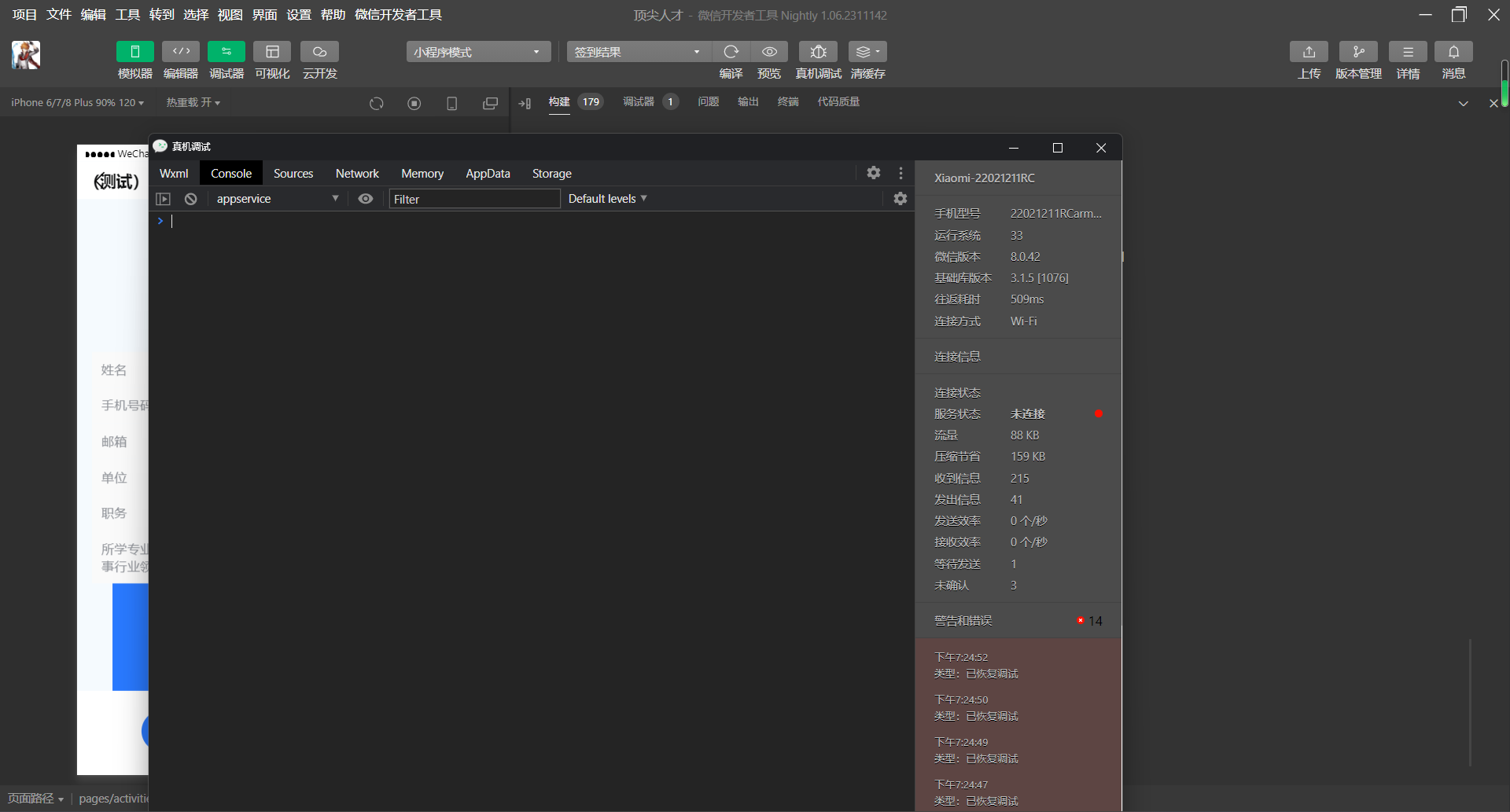This screenshot has width=1510, height=812.
Task: Click the upload (上传) icon
Action: pos(1309,52)
